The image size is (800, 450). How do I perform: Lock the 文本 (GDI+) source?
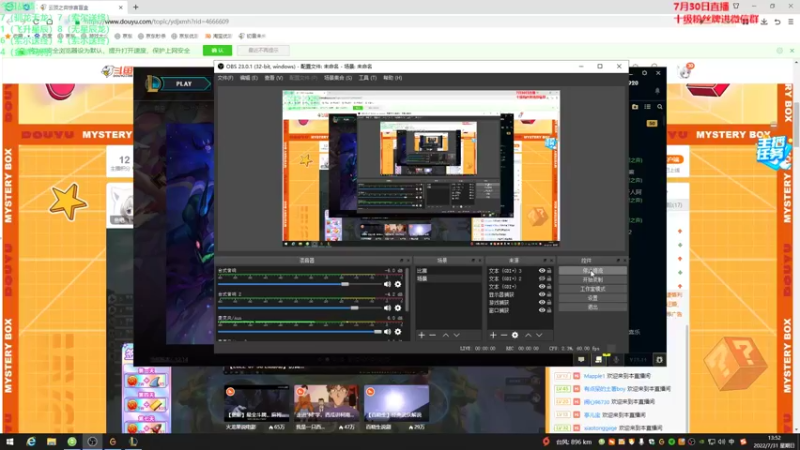(549, 287)
